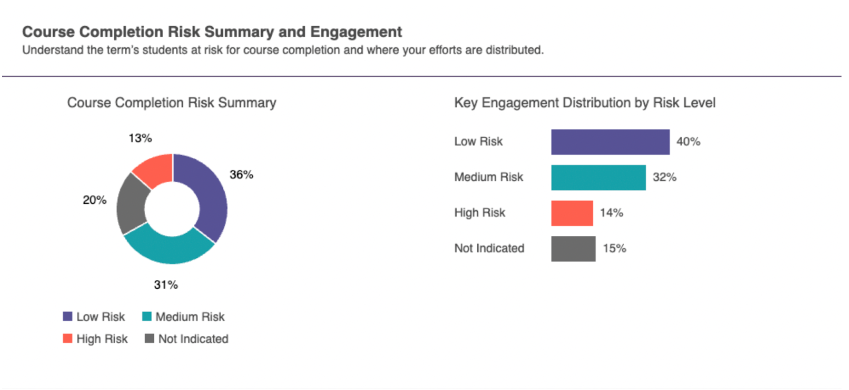Image resolution: width=849 pixels, height=390 pixels.
Task: Toggle the Not Indicated legend label
Action: click(x=193, y=339)
